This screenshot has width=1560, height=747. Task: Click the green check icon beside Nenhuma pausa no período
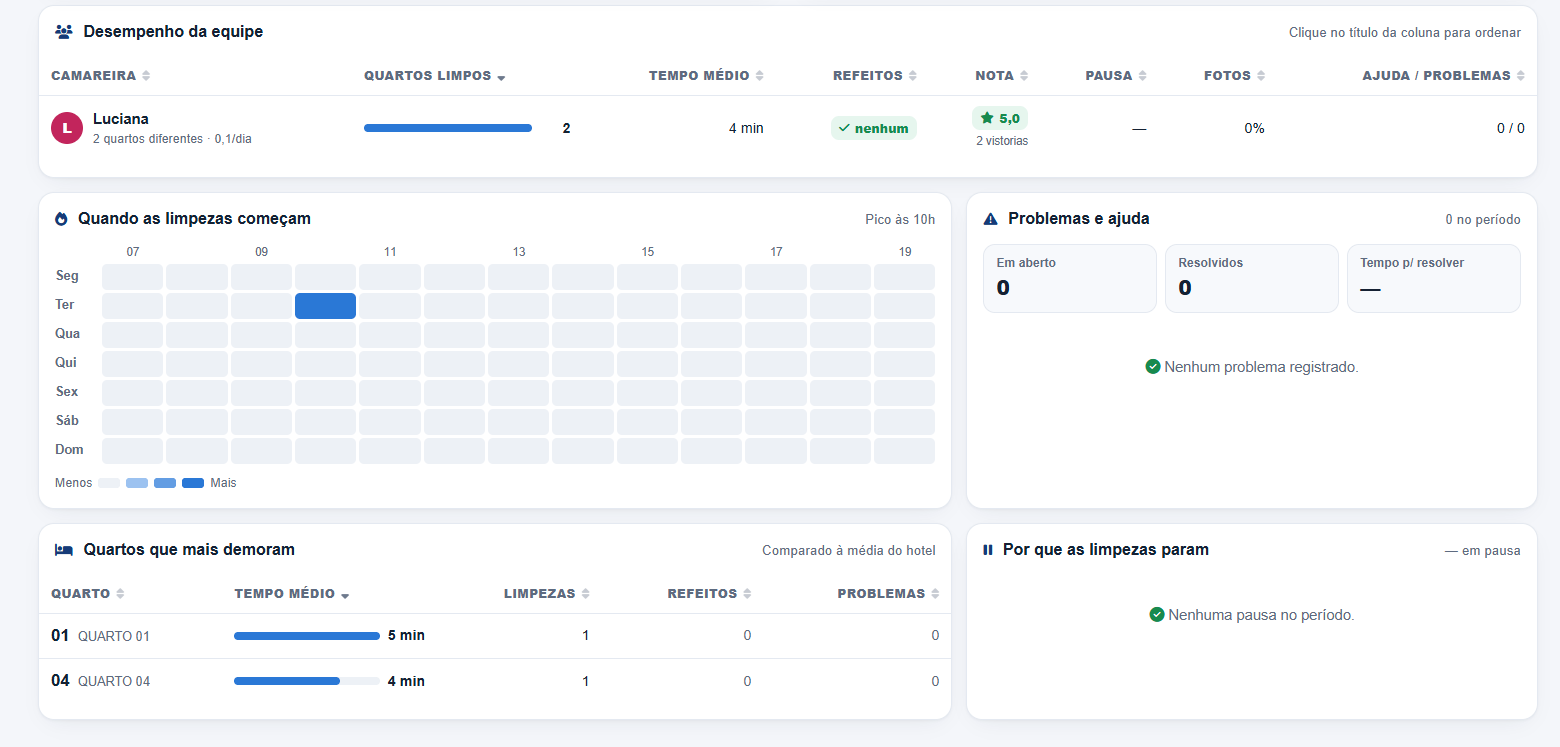[1157, 615]
